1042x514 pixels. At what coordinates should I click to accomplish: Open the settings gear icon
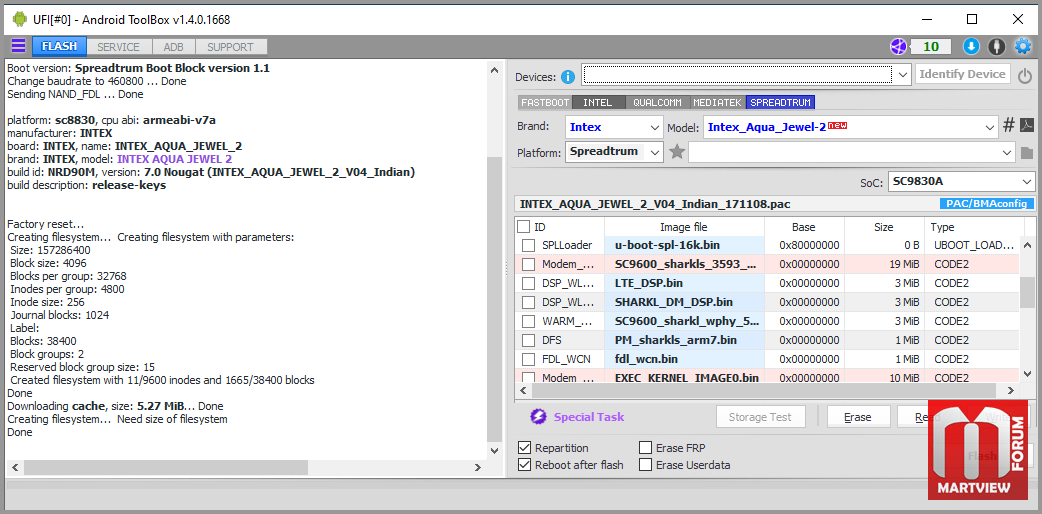[1022, 47]
